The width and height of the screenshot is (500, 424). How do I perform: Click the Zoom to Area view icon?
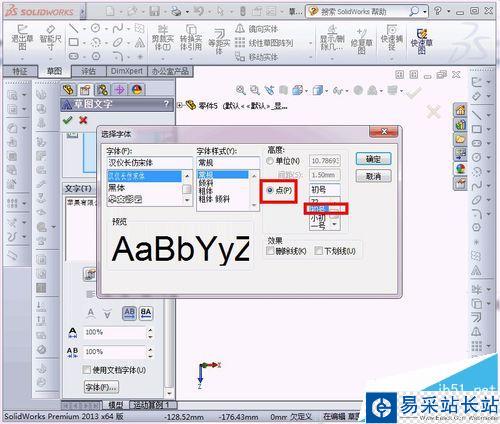255,90
